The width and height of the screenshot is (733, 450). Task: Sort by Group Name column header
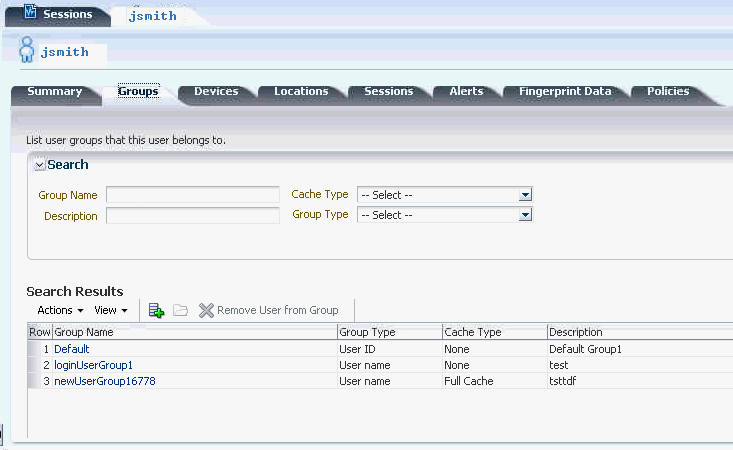(194, 332)
